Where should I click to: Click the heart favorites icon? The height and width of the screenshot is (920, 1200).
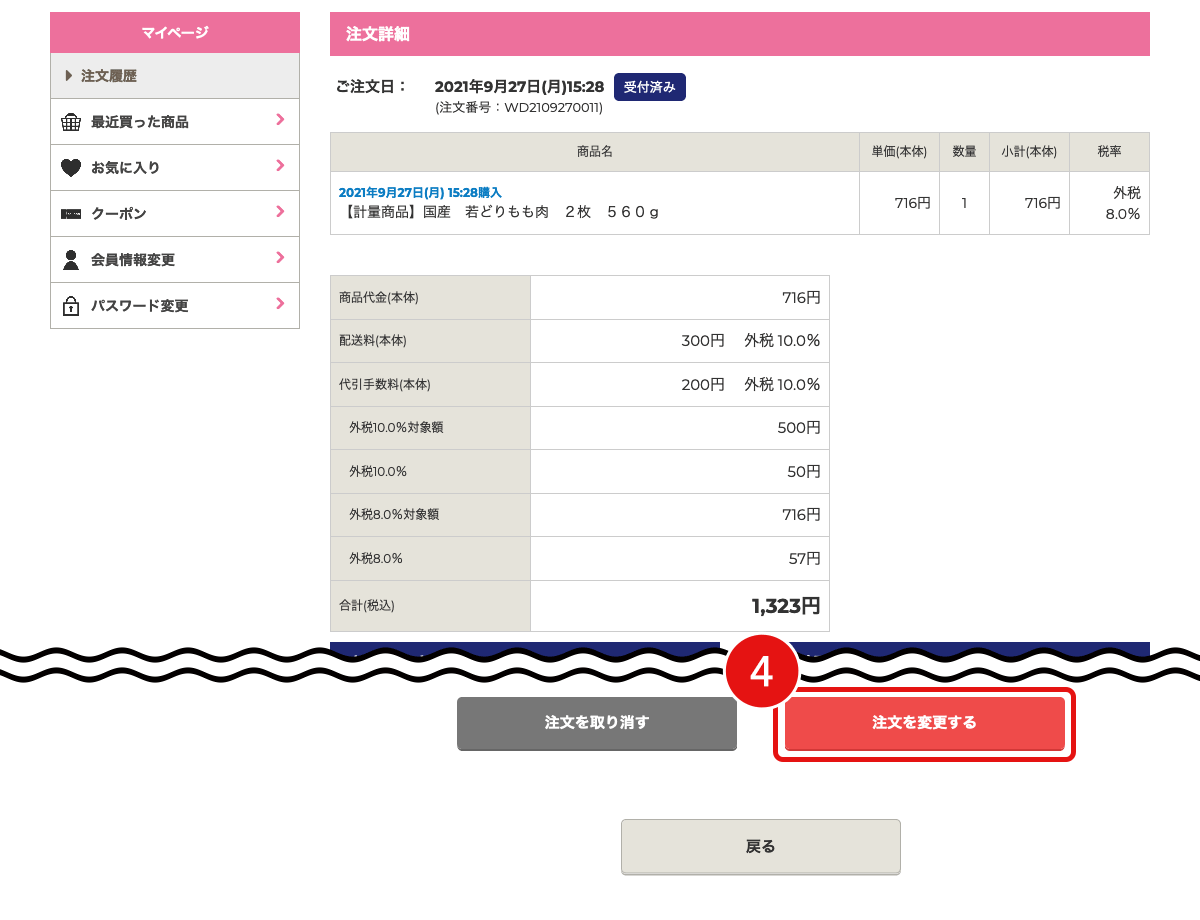[71, 168]
